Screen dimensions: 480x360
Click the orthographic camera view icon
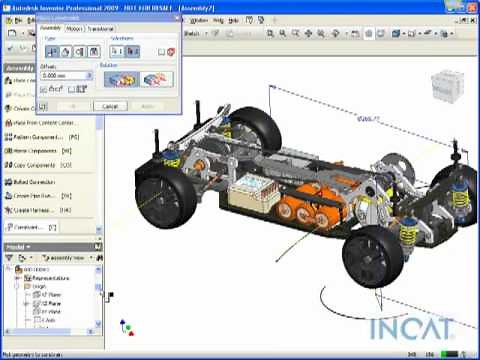click(412, 33)
